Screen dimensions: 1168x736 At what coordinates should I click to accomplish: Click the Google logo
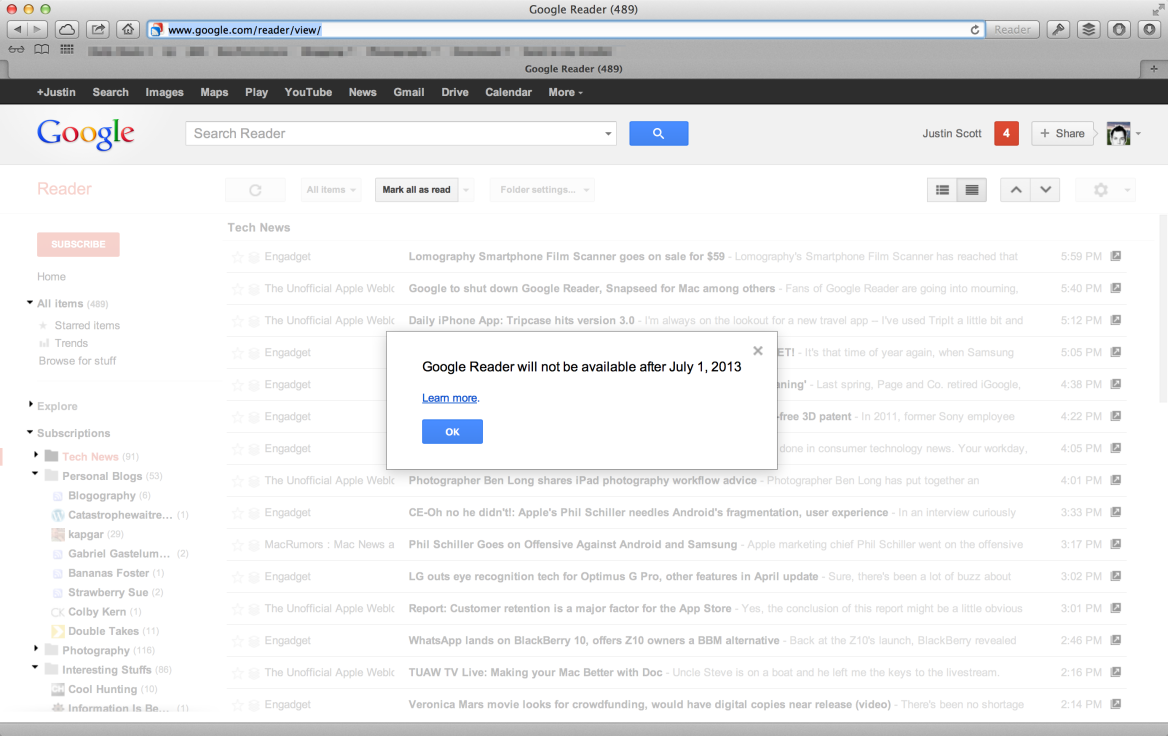click(x=86, y=134)
